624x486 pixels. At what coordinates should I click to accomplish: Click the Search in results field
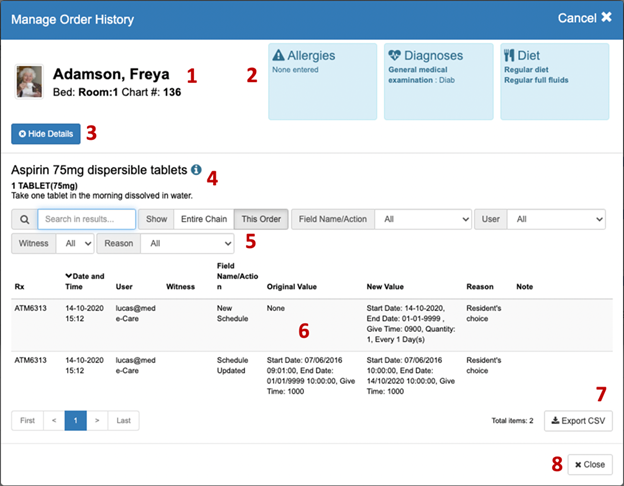(87, 219)
